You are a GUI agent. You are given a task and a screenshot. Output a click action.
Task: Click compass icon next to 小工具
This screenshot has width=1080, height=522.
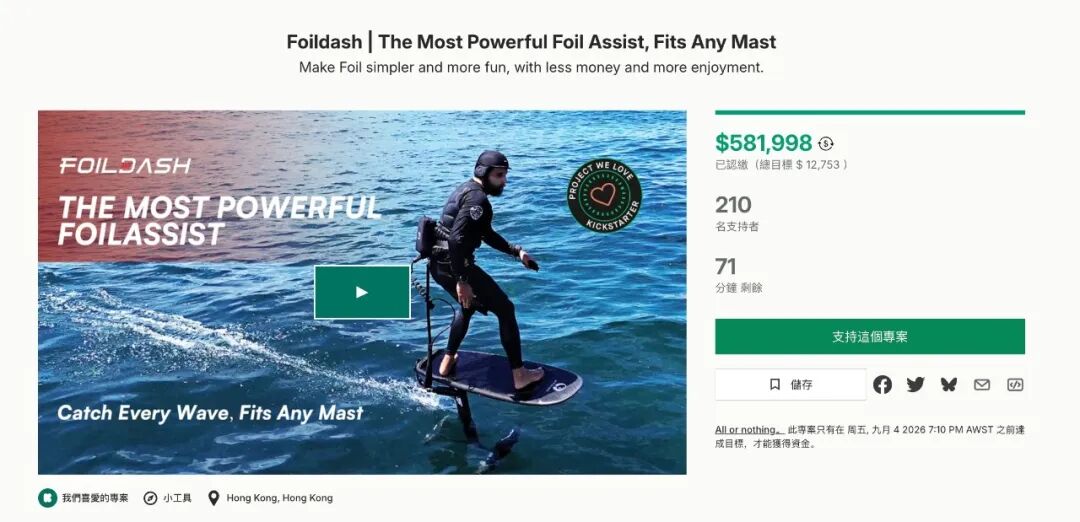tap(150, 498)
